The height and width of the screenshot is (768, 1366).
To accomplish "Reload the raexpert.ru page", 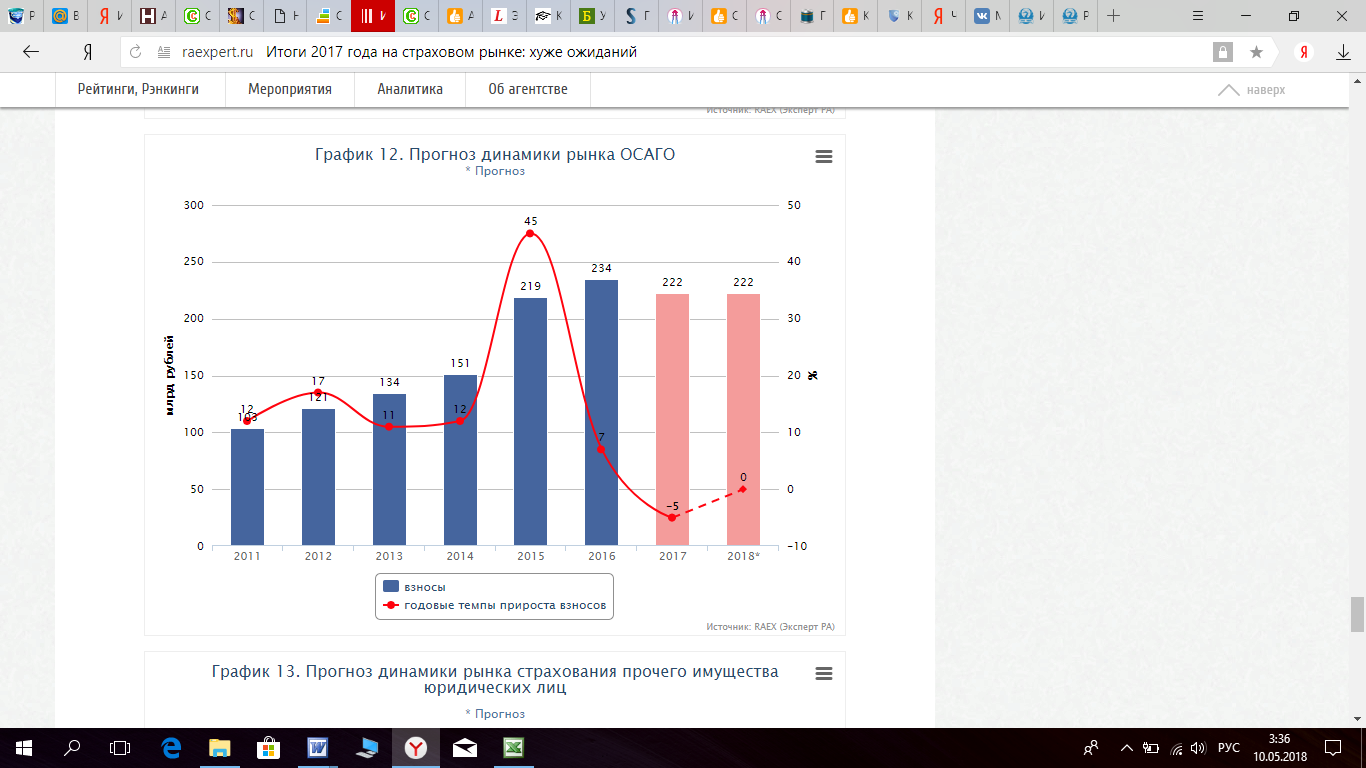I will pyautogui.click(x=136, y=52).
